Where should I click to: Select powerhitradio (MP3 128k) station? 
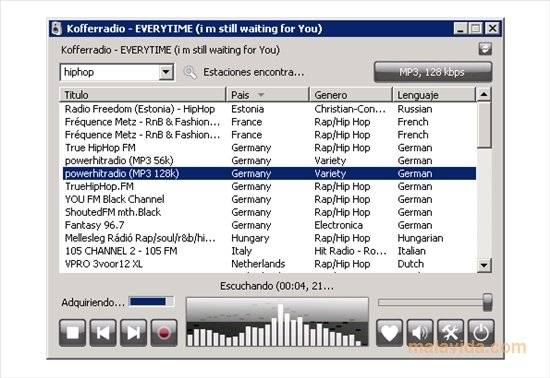(x=269, y=174)
